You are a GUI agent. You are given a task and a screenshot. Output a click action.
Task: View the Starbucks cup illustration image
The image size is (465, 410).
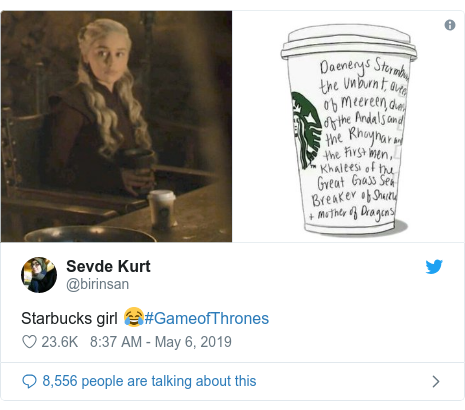pyautogui.click(x=348, y=126)
